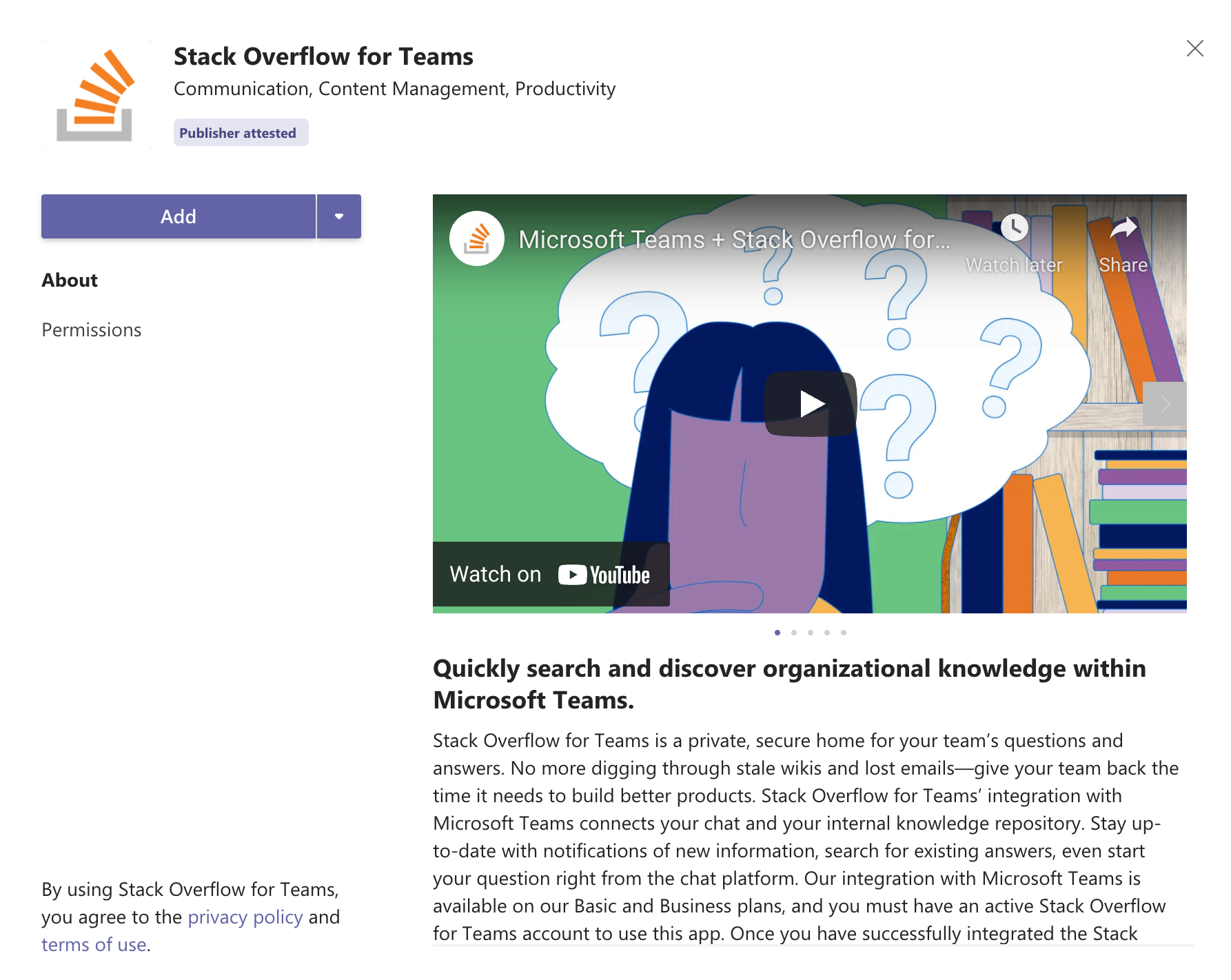Open the video title link

point(734,240)
